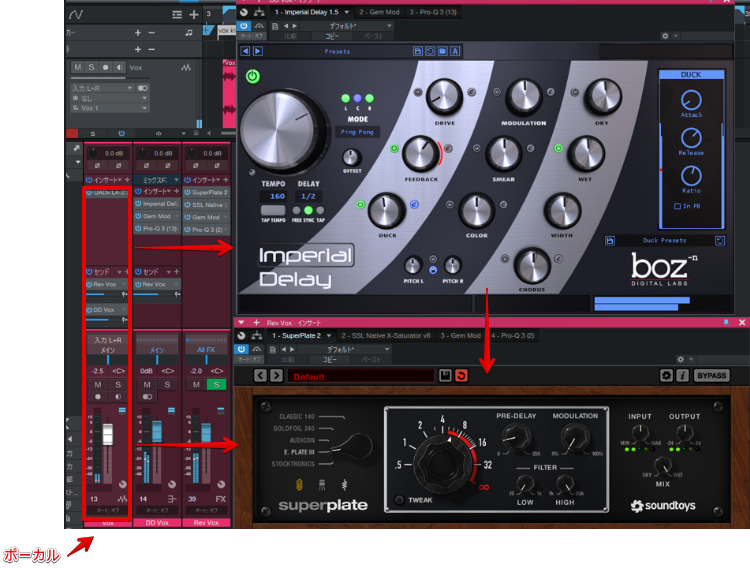Go to next preset in Imperial Delay
The height and width of the screenshot is (568, 750).
[x=257, y=51]
